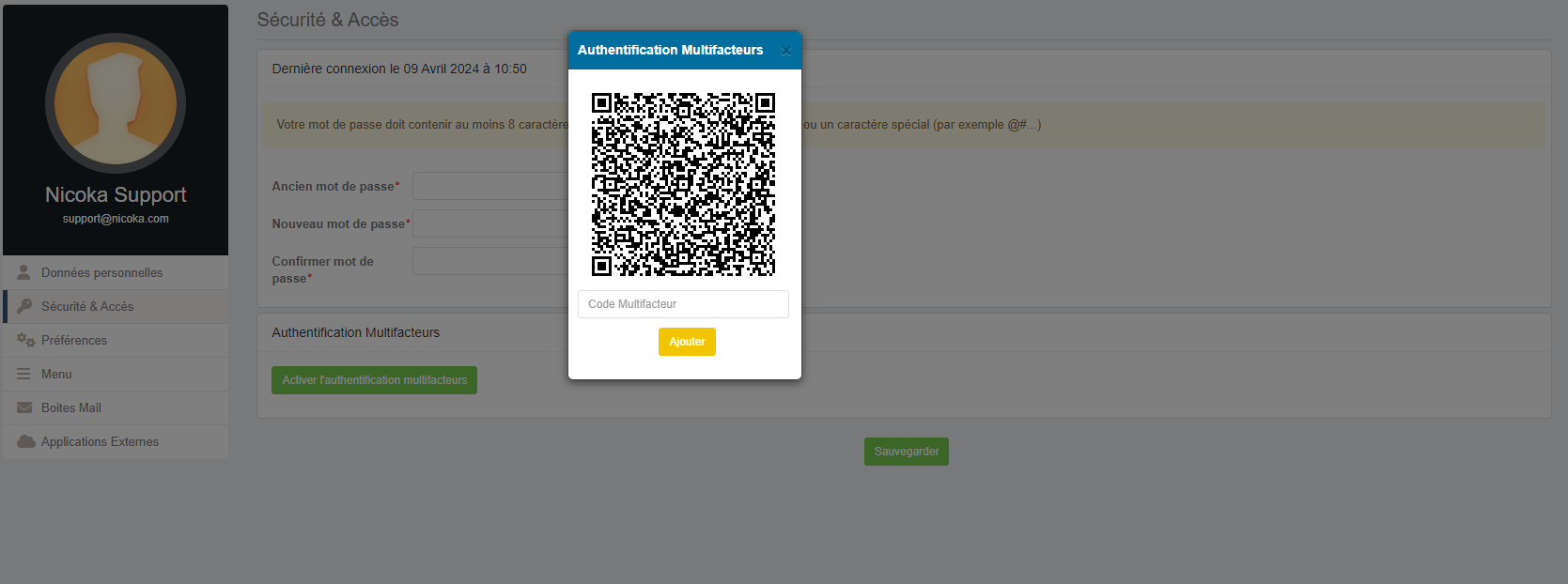Focus the Confirmer mot de passe field
The image size is (1568, 584).
coord(489,261)
